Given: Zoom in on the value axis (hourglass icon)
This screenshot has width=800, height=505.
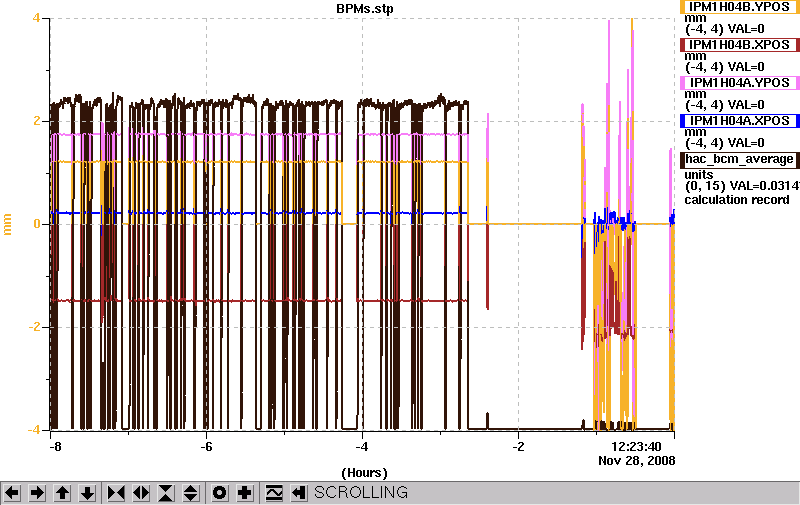Looking at the screenshot, I should point(166,493).
